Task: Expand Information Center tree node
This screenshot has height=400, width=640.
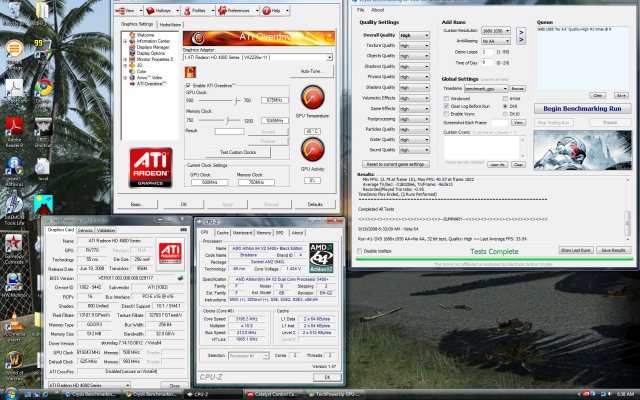Action: 125,41
